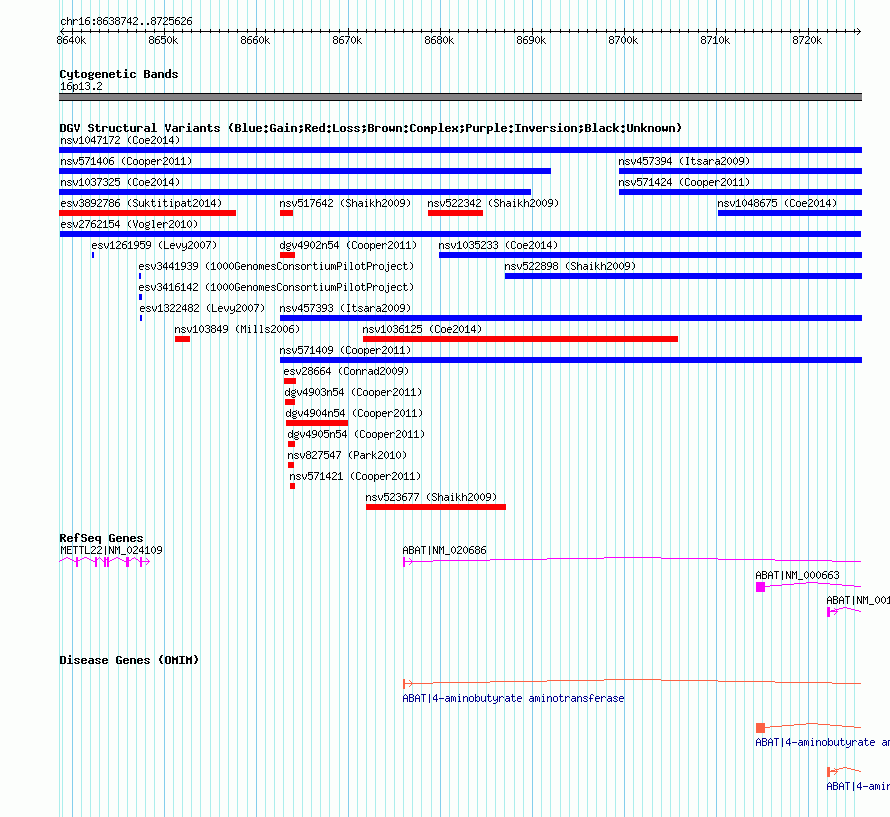890x817 pixels.
Task: Click the 16p13.2 cytogenetic band bar
Action: point(460,97)
